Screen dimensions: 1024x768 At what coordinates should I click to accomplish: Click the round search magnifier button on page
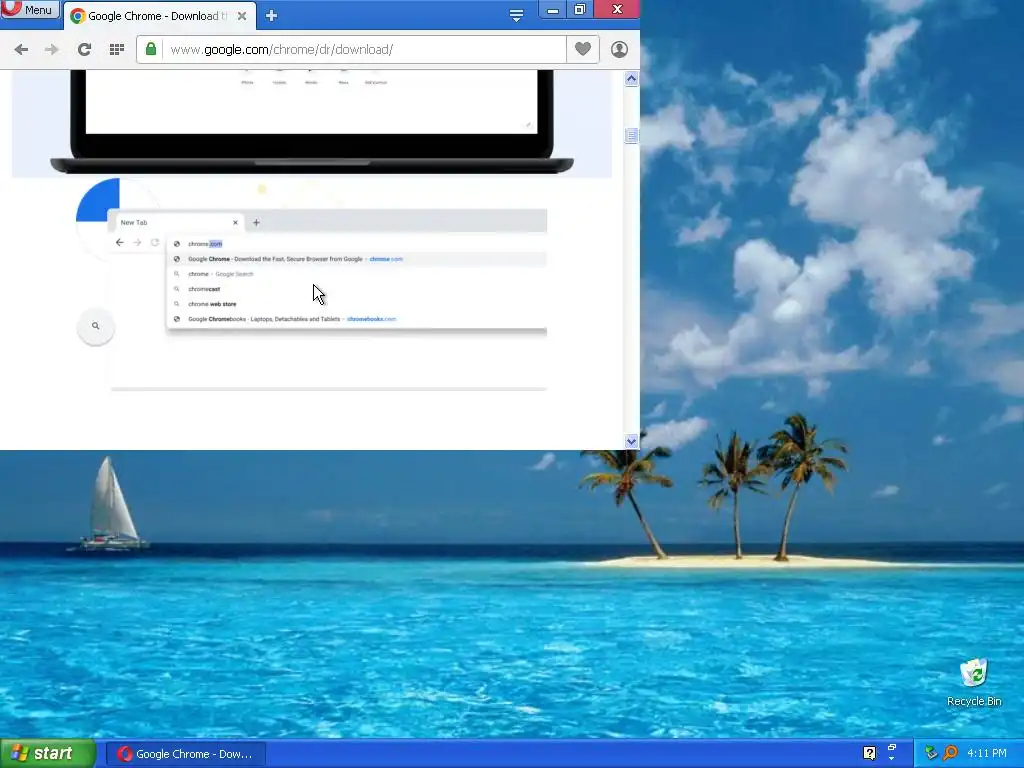tap(96, 326)
